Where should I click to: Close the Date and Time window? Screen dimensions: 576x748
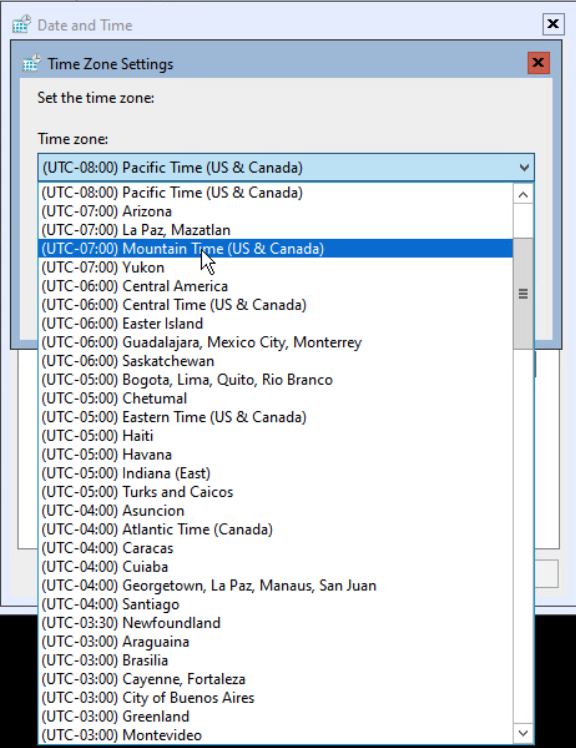tap(553, 24)
